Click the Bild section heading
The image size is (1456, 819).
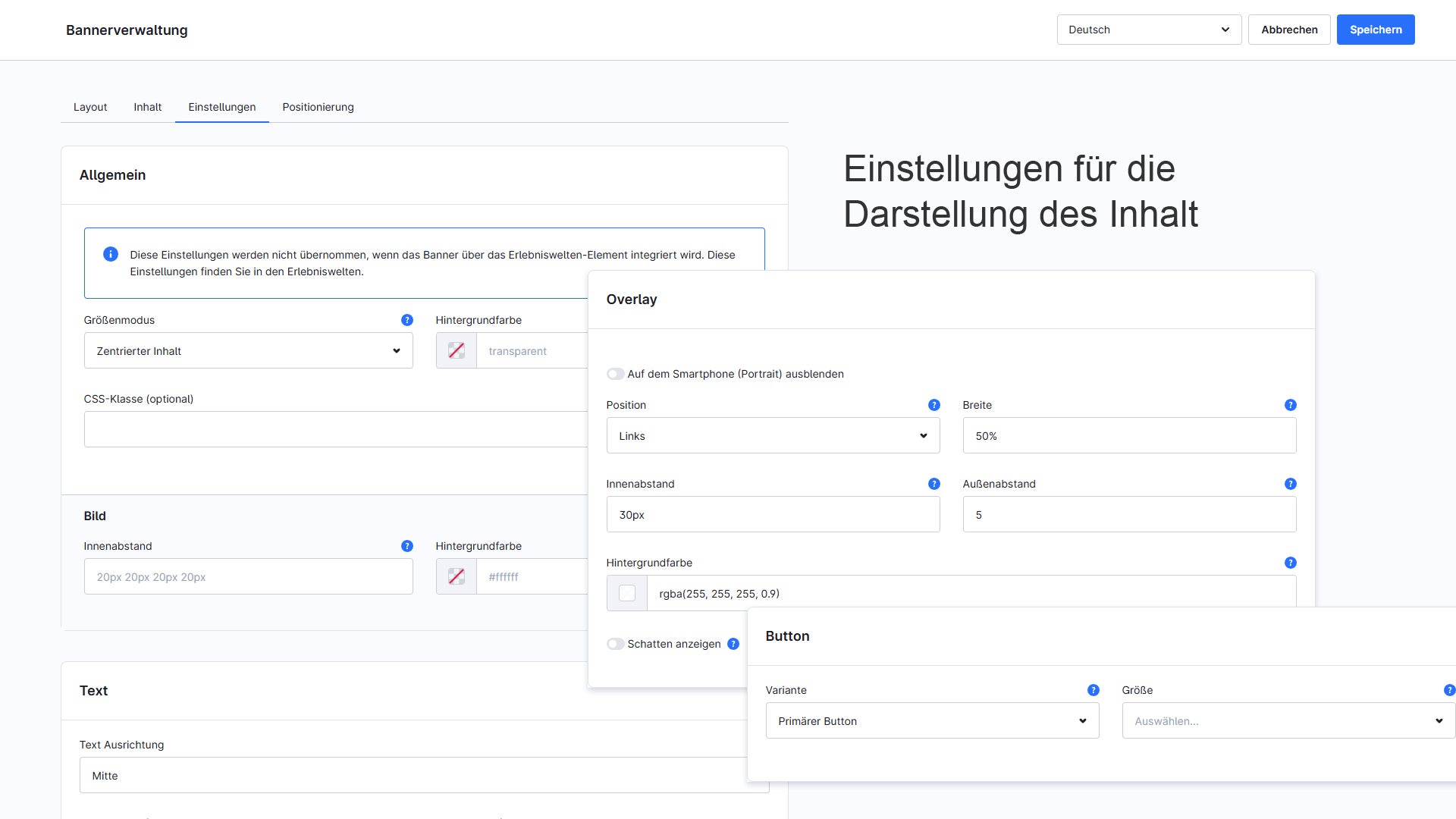95,516
